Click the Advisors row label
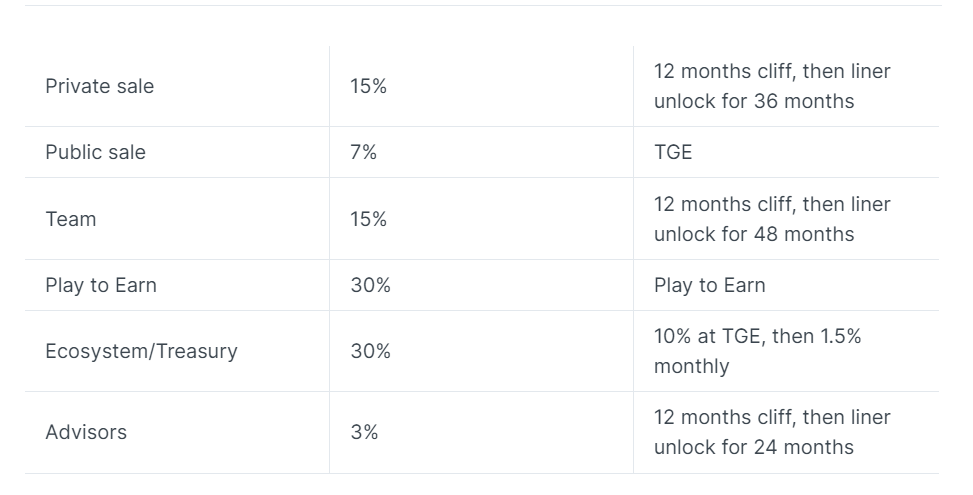This screenshot has height=495, width=973. click(86, 432)
